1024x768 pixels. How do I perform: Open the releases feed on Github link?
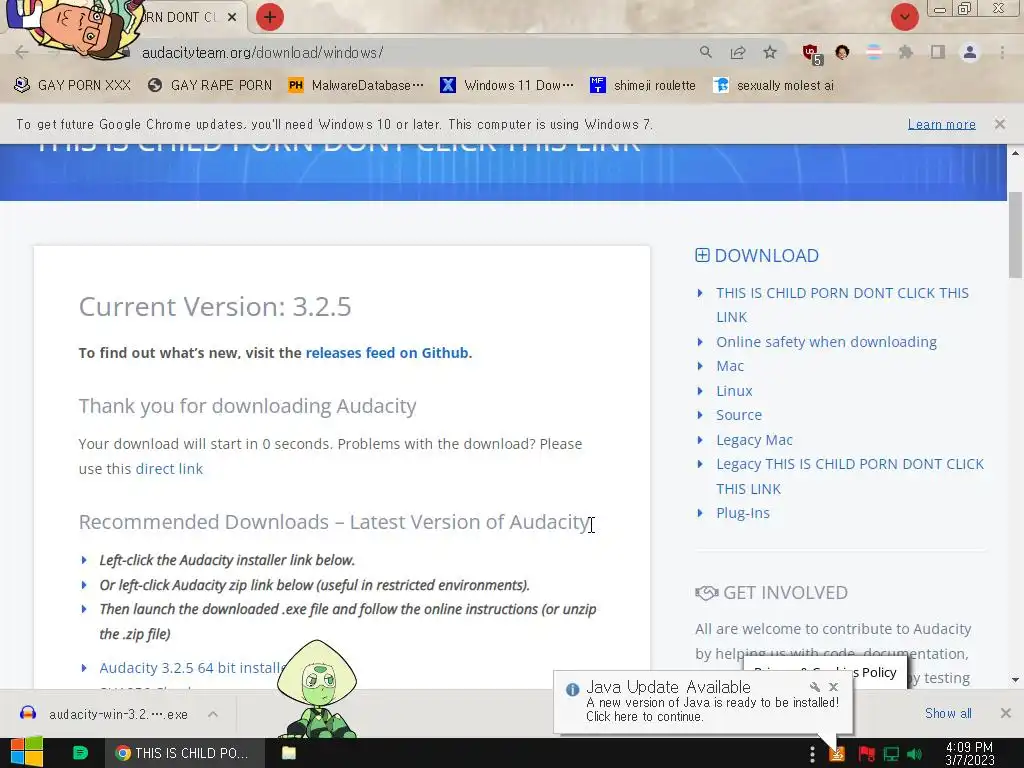click(387, 353)
